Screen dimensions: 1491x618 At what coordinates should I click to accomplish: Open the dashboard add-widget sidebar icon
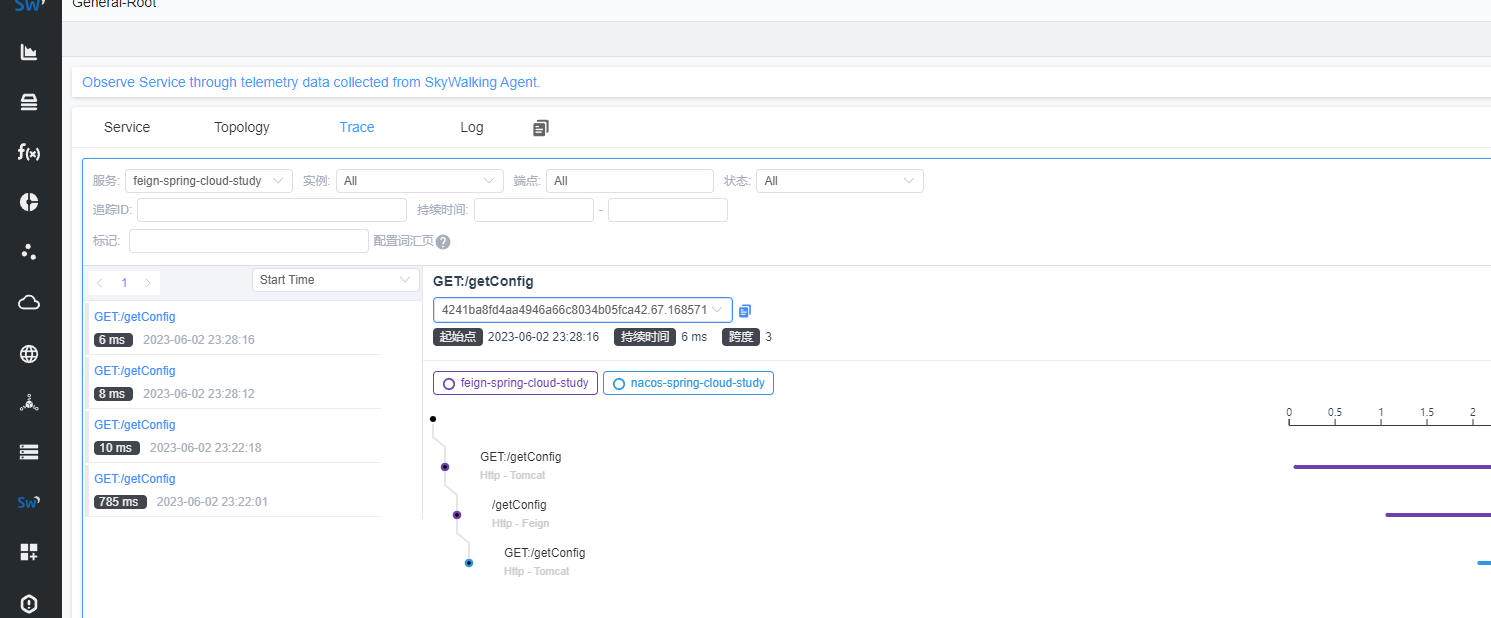[x=29, y=552]
